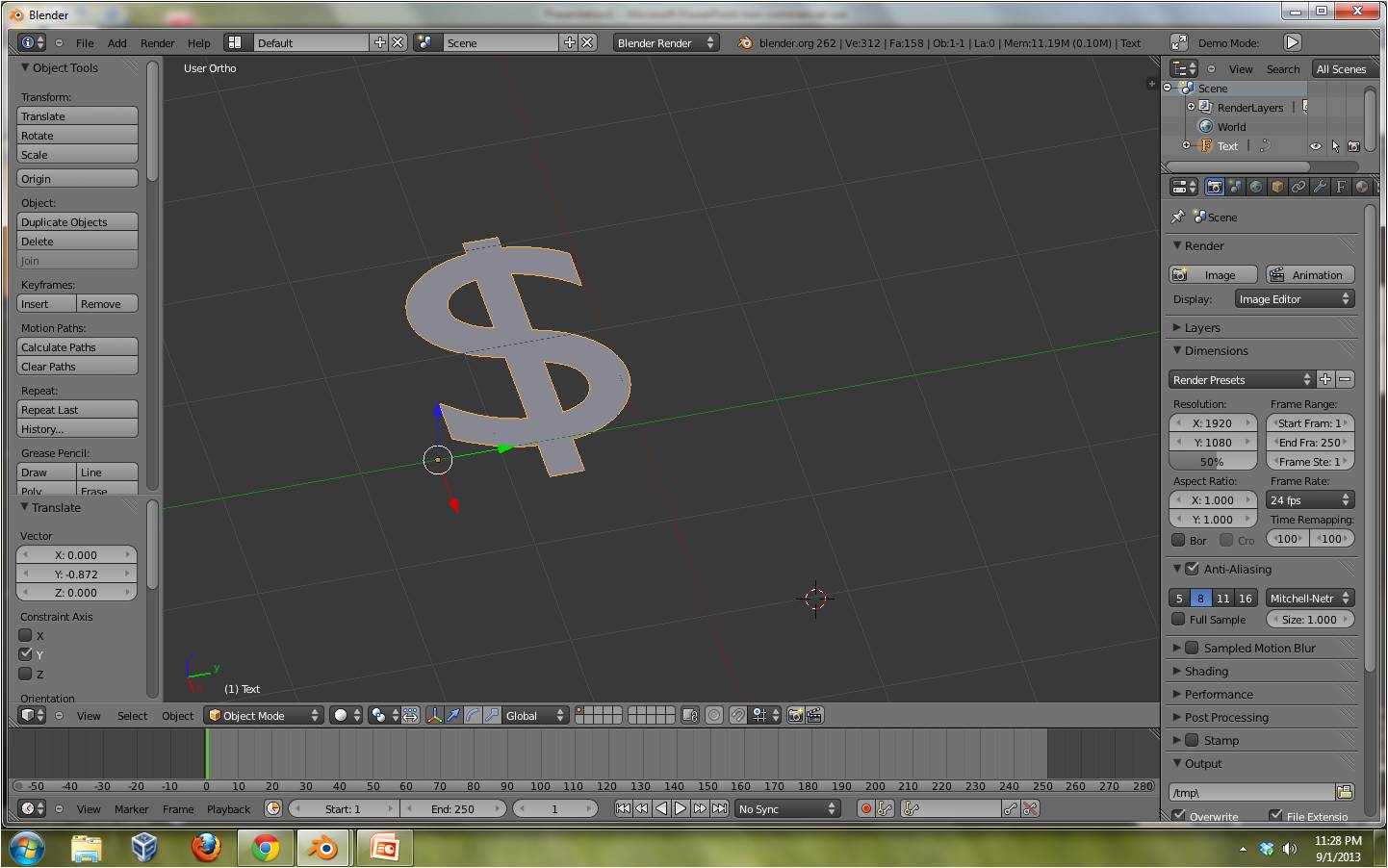This screenshot has width=1388, height=868.
Task: Click the Duplicate Objects button
Action: (x=78, y=222)
